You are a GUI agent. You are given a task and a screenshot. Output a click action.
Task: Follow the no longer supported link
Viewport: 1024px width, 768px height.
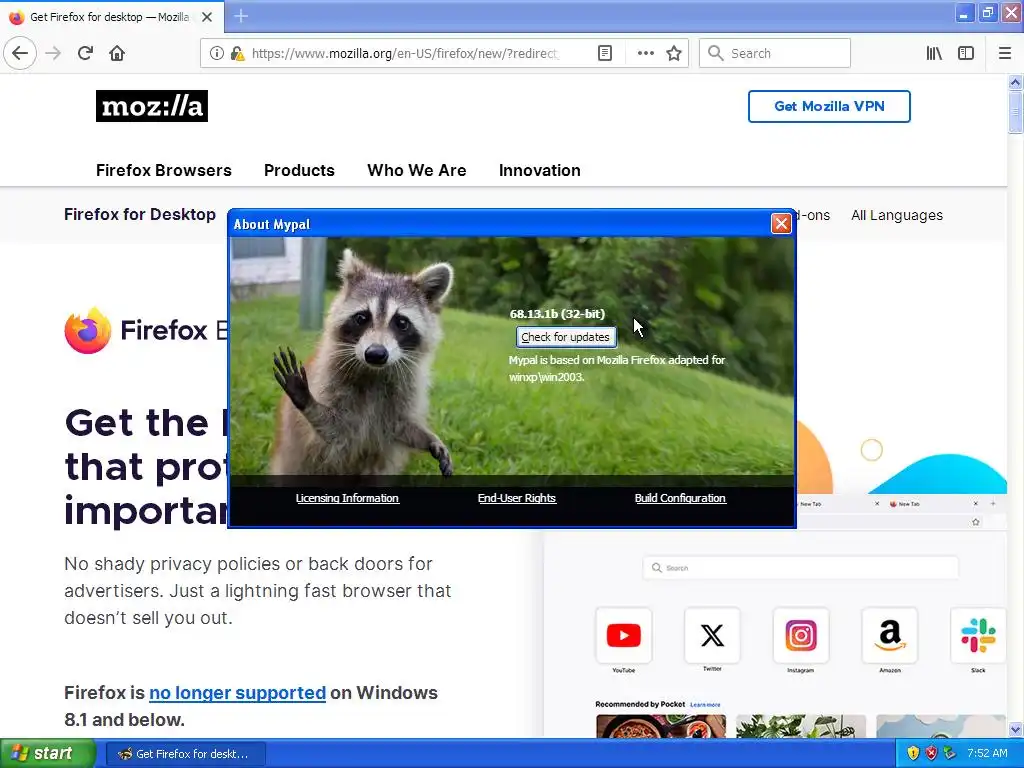237,692
